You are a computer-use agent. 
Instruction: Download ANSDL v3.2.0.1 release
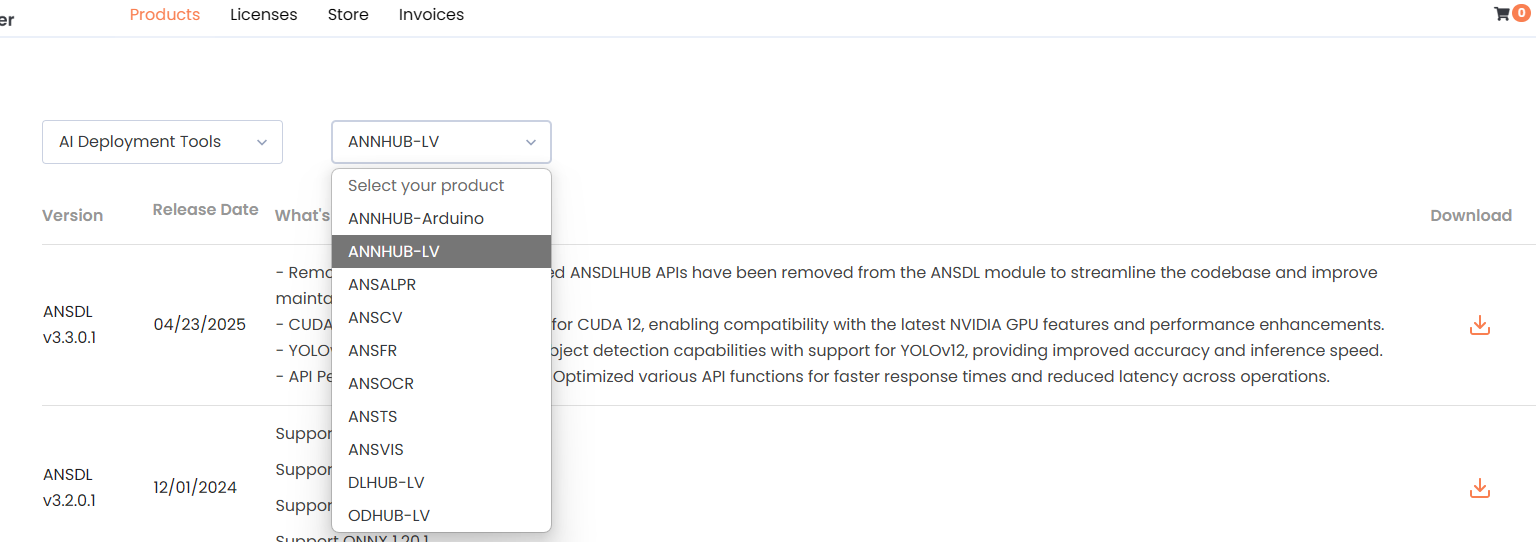click(1480, 488)
